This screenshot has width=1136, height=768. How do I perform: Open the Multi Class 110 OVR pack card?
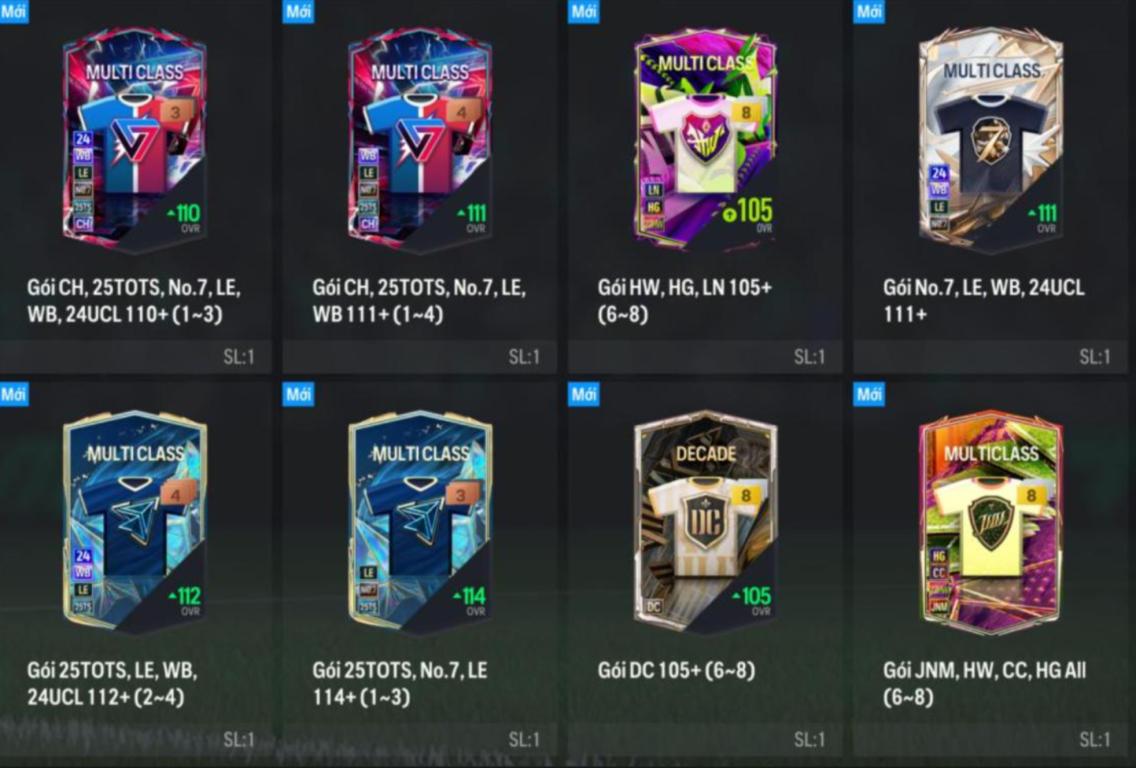click(134, 139)
